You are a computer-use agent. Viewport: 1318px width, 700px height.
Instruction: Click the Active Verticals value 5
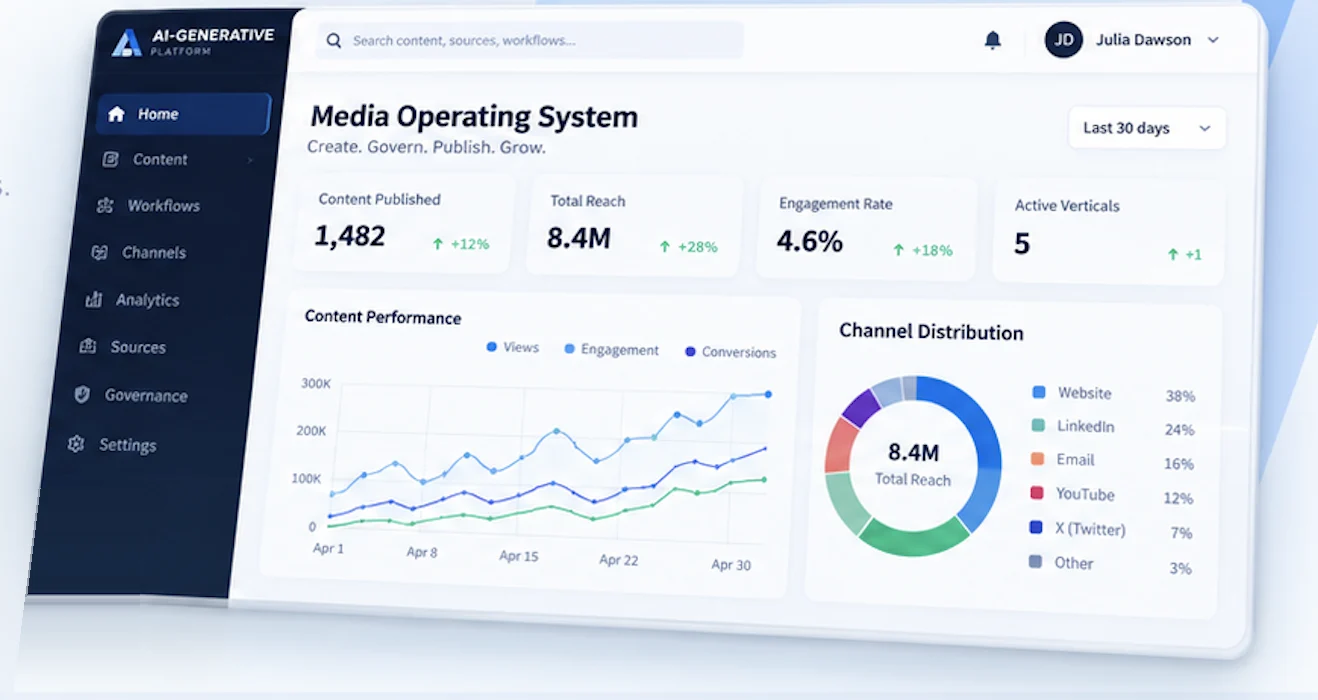coord(1021,244)
